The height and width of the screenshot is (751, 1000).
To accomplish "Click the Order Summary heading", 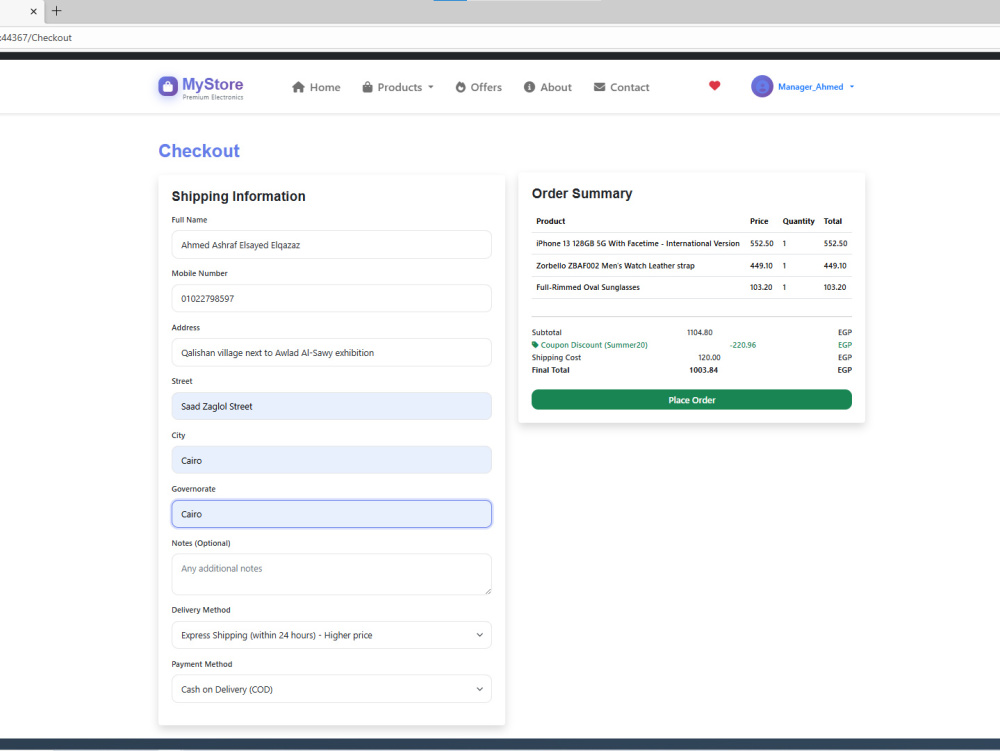I will [582, 194].
